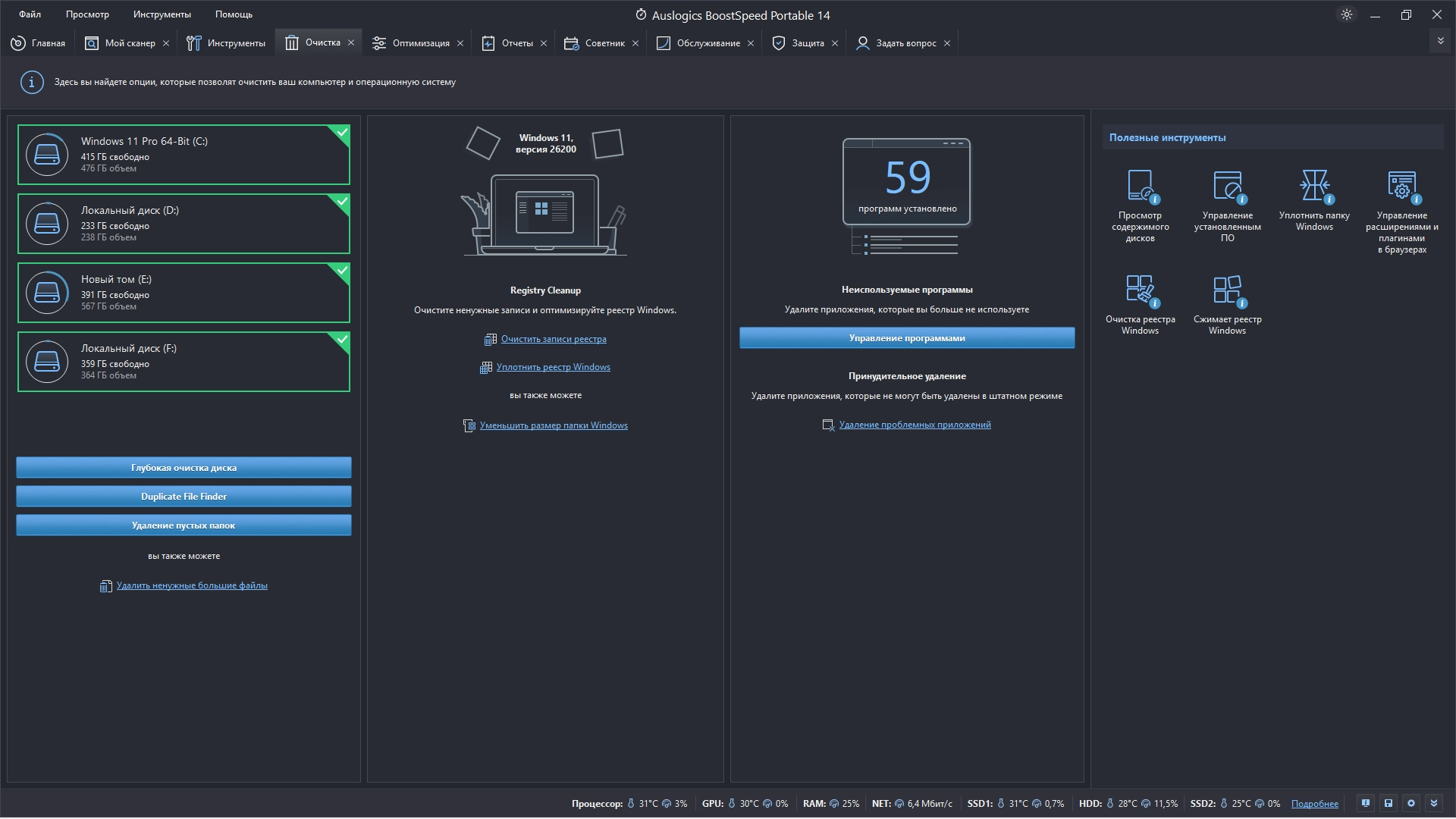Click the Глубокая очистка диска button
The image size is (1456, 819).
pyautogui.click(x=184, y=467)
